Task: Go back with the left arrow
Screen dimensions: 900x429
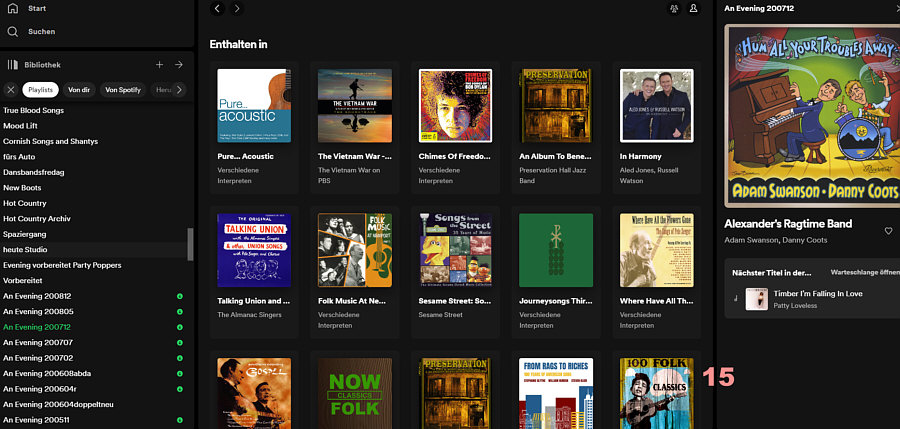Action: [218, 9]
